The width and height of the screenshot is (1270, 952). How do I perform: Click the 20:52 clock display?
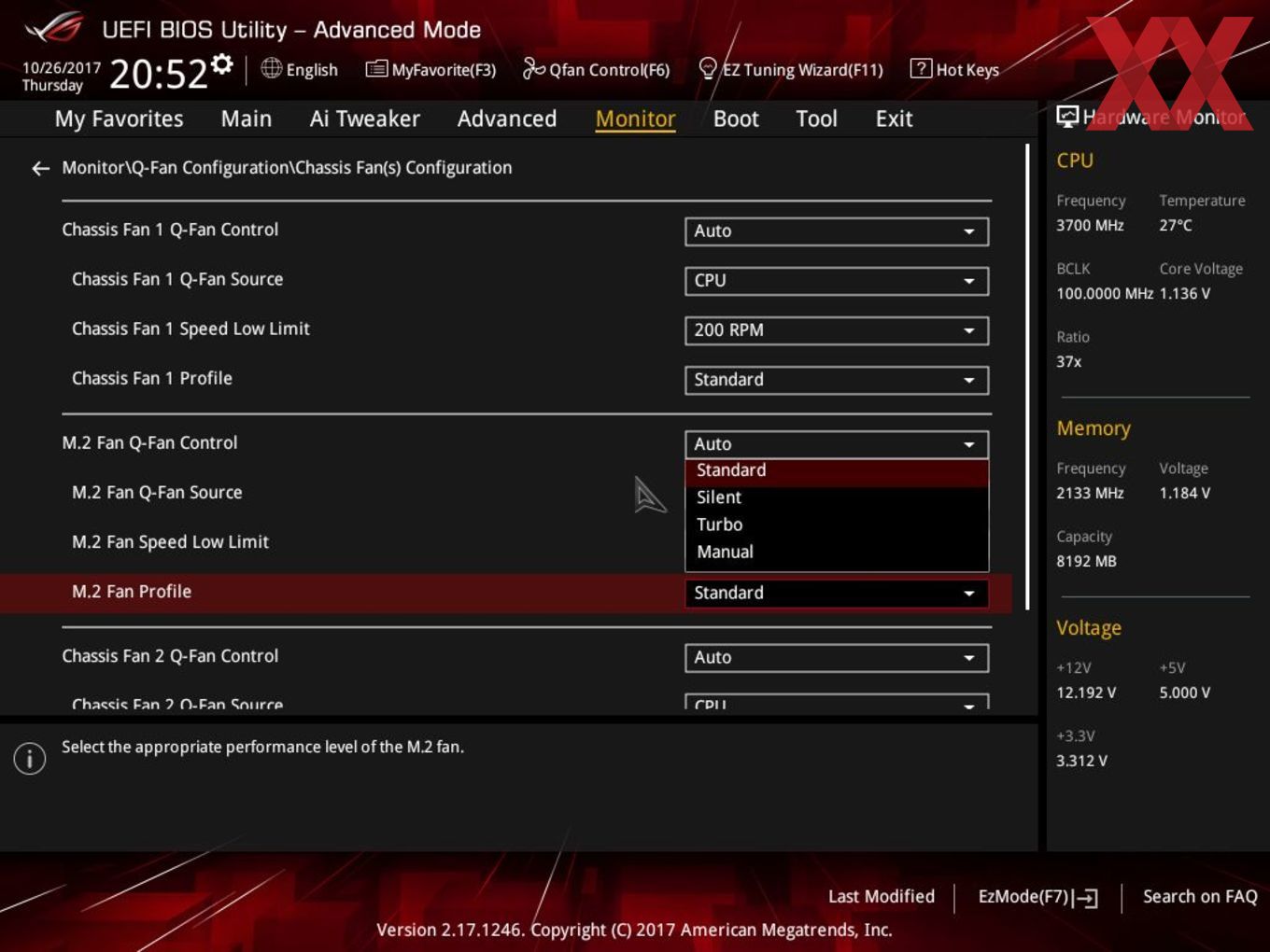[158, 74]
